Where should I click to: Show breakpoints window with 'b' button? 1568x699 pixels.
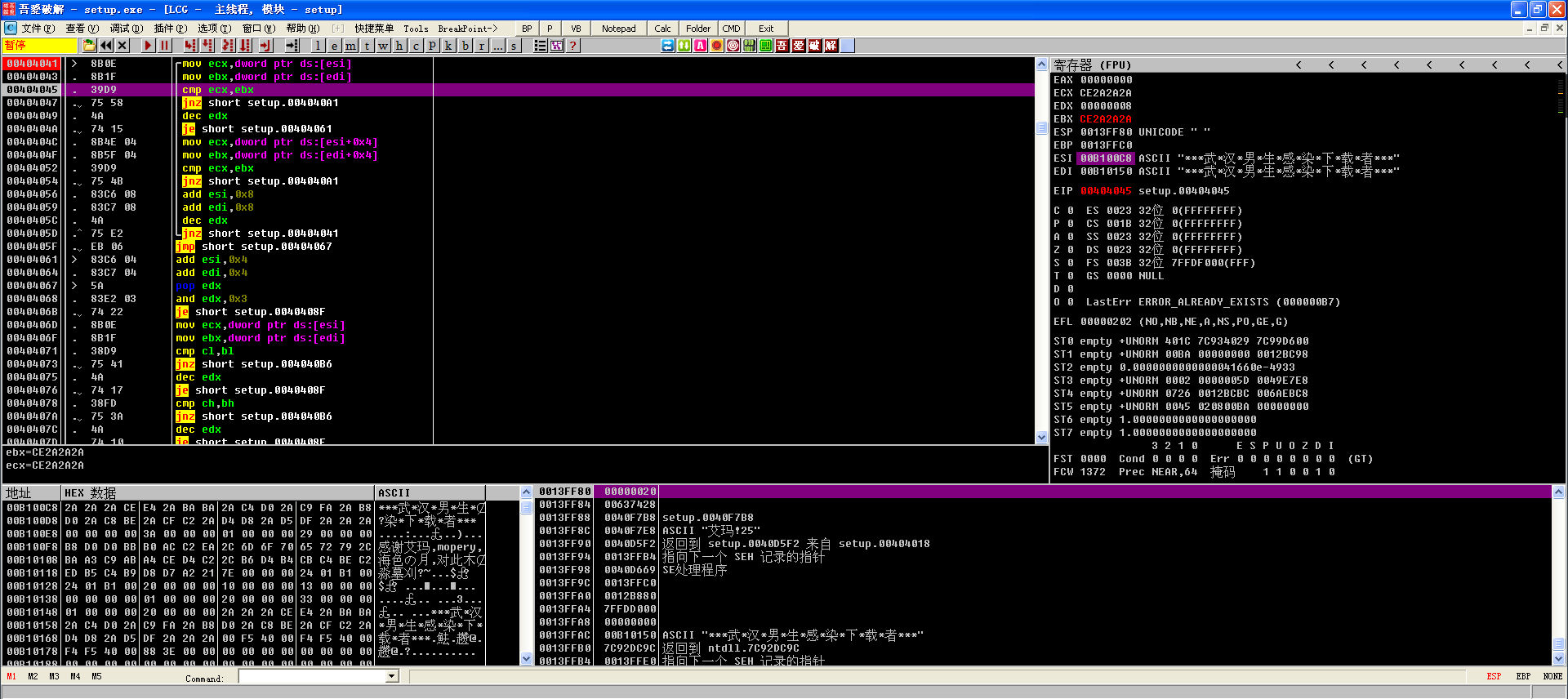click(465, 46)
